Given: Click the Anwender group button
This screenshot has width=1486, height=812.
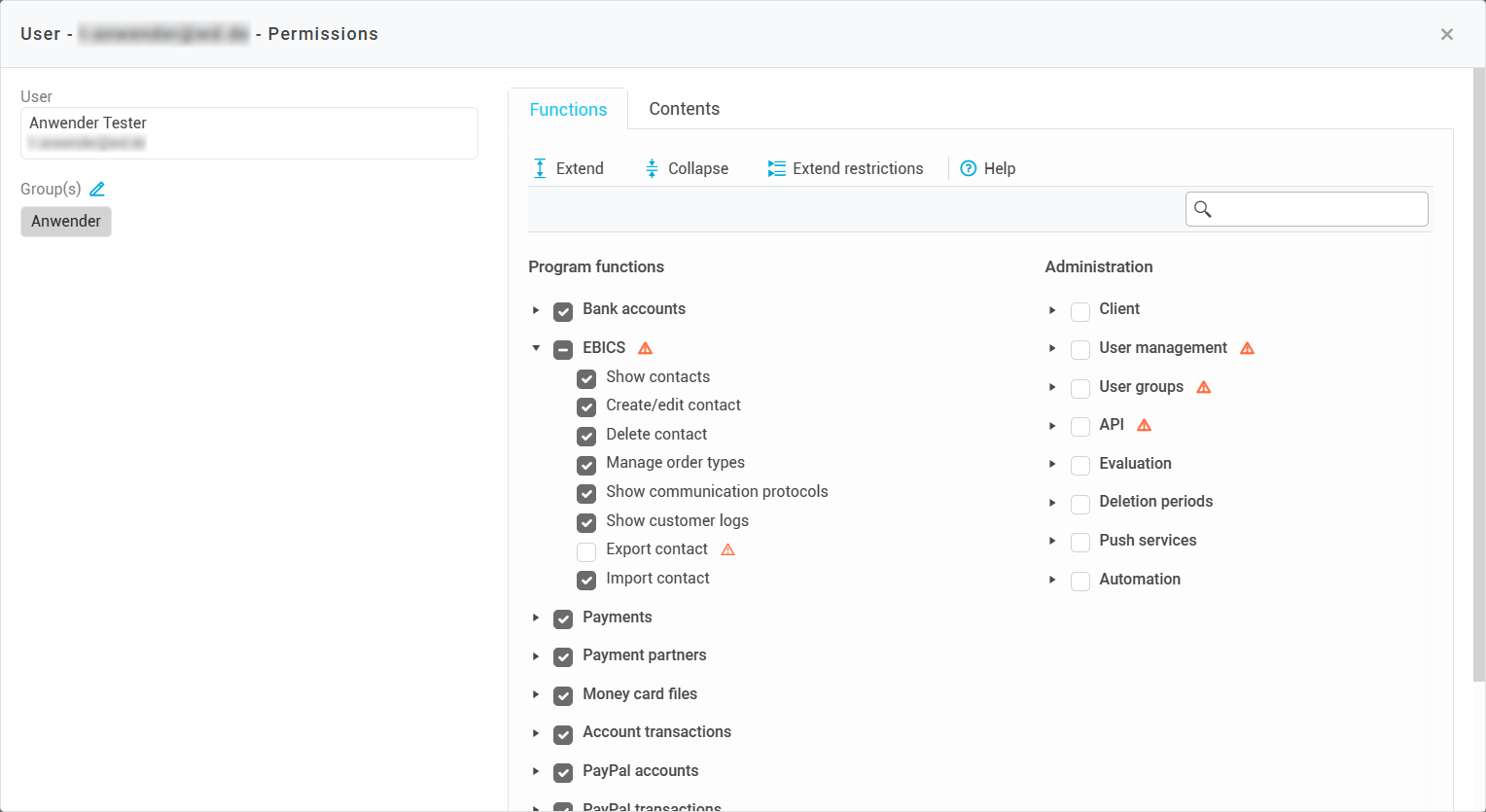Looking at the screenshot, I should pos(66,222).
